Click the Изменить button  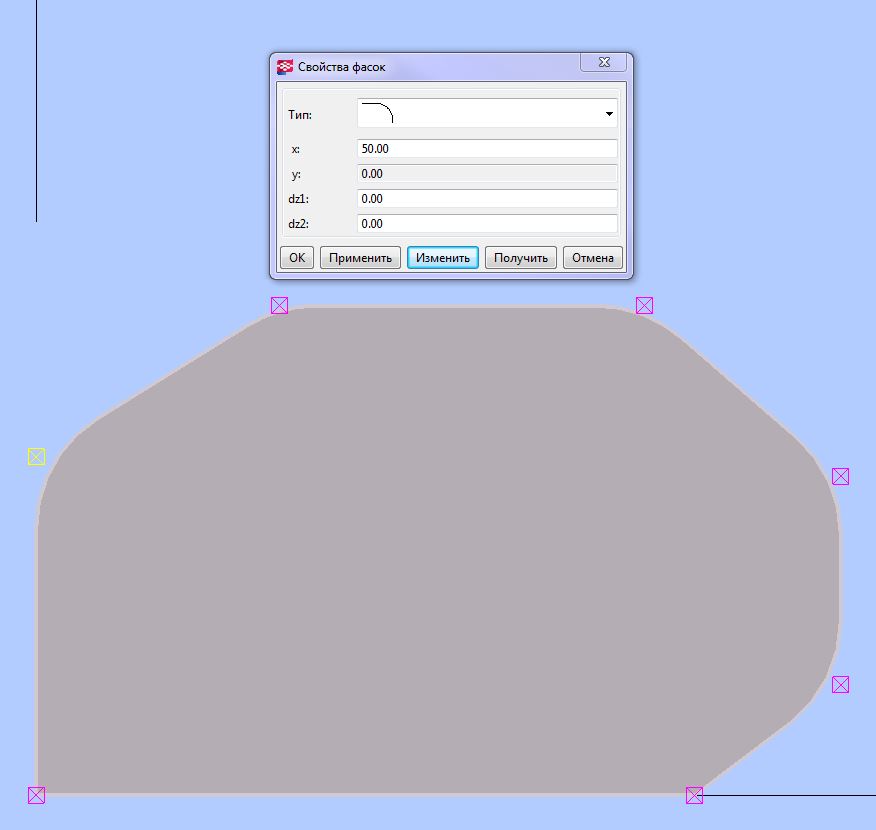click(x=442, y=257)
